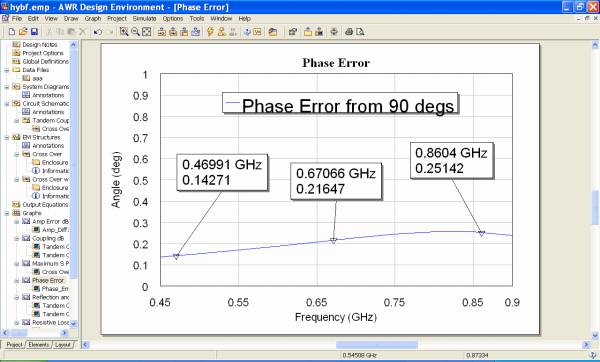This screenshot has width=600, height=362.
Task: Collapse the Graphs tree node
Action: [x=7, y=213]
